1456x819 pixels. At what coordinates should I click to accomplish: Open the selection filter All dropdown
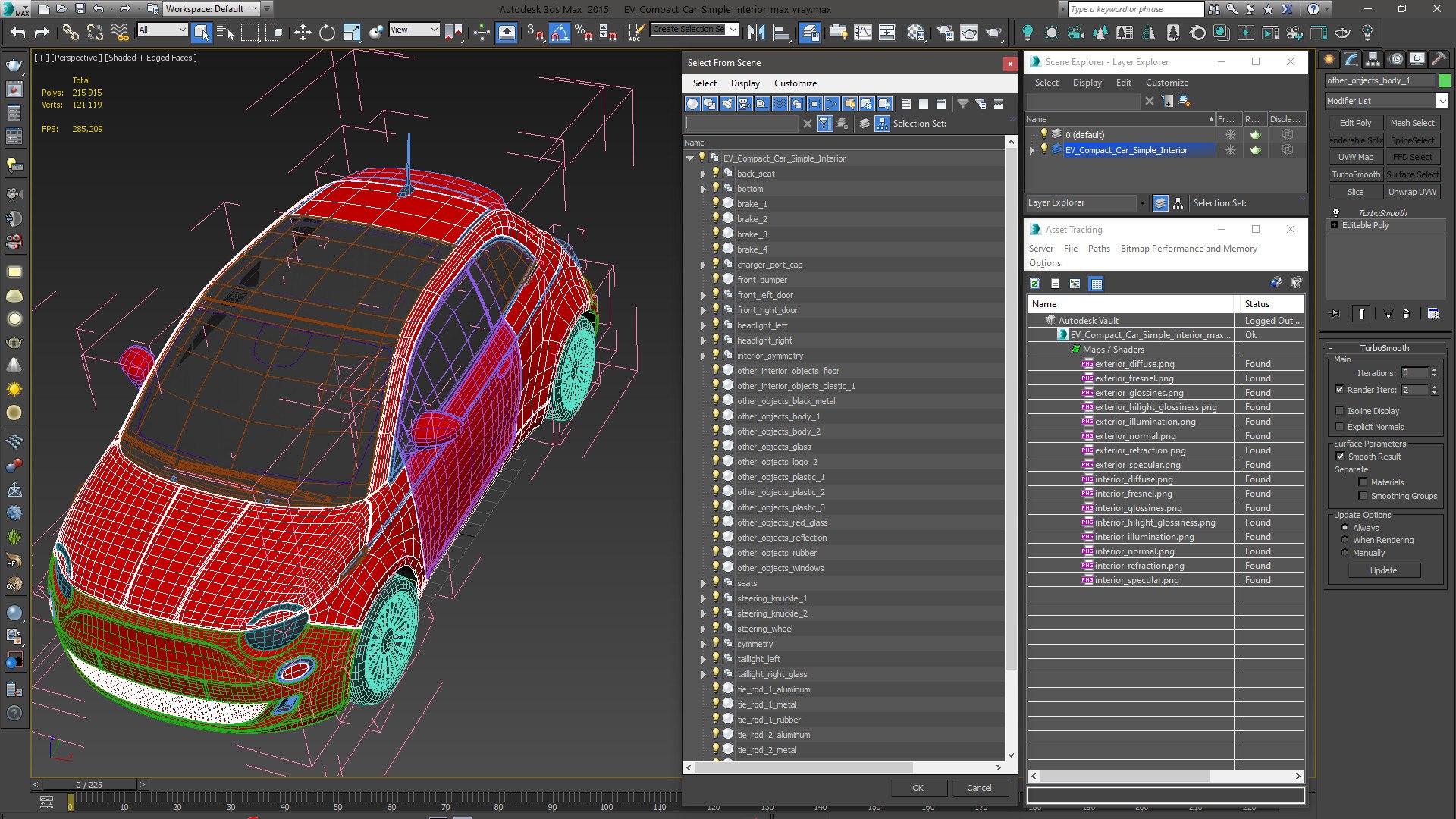[162, 30]
